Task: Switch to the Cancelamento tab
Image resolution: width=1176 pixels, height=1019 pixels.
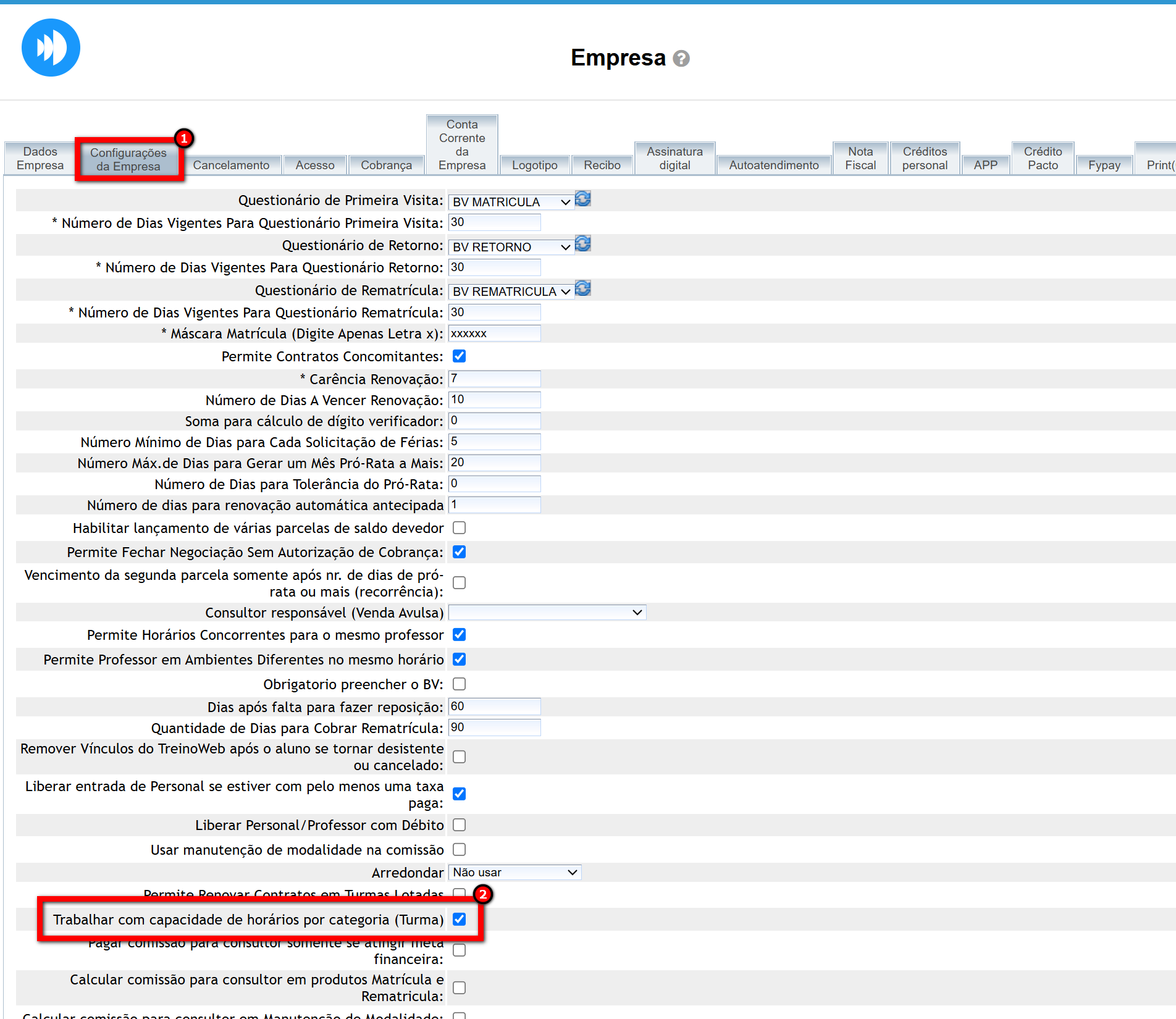Action: coord(231,165)
